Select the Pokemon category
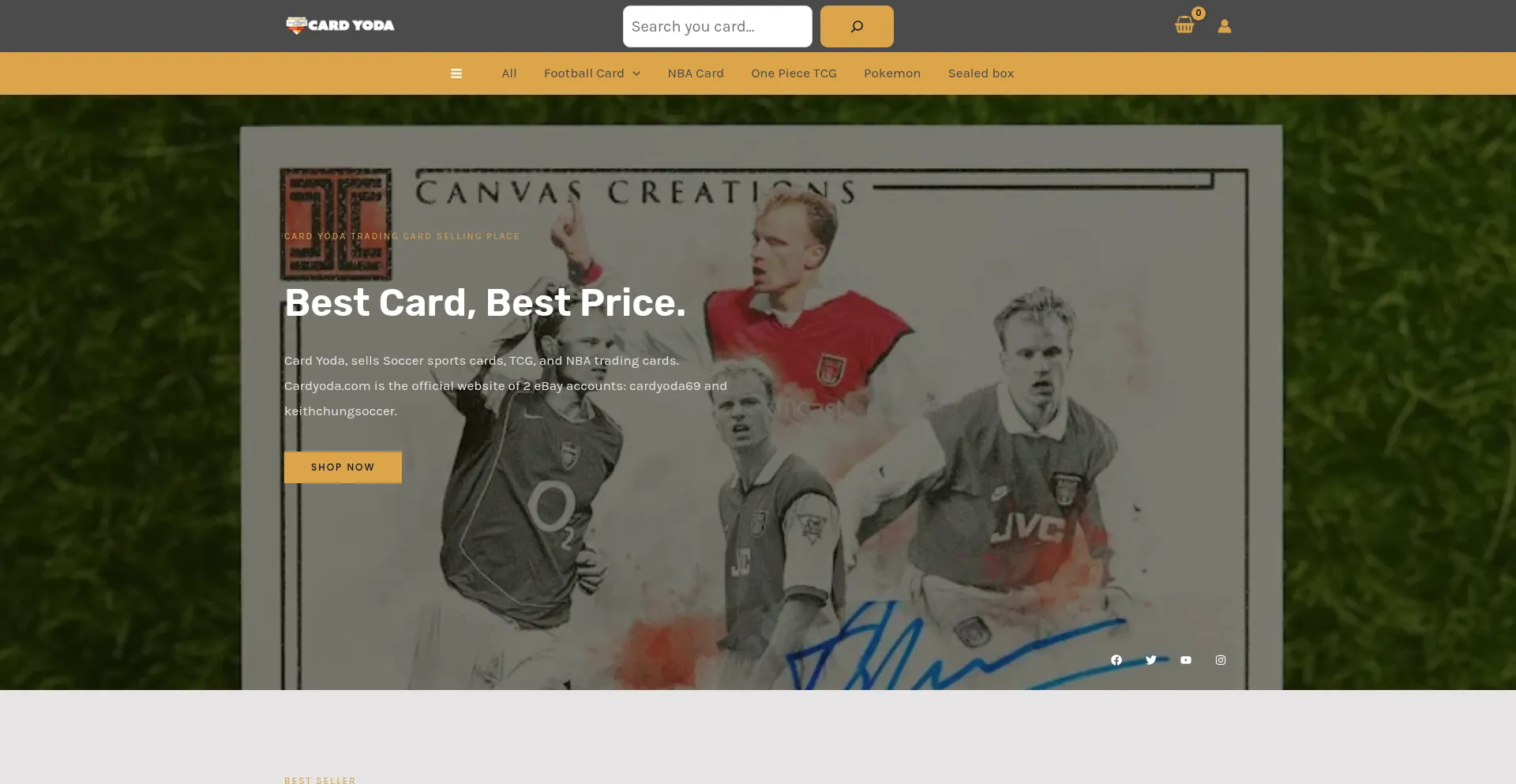The width and height of the screenshot is (1516, 784). click(x=892, y=73)
